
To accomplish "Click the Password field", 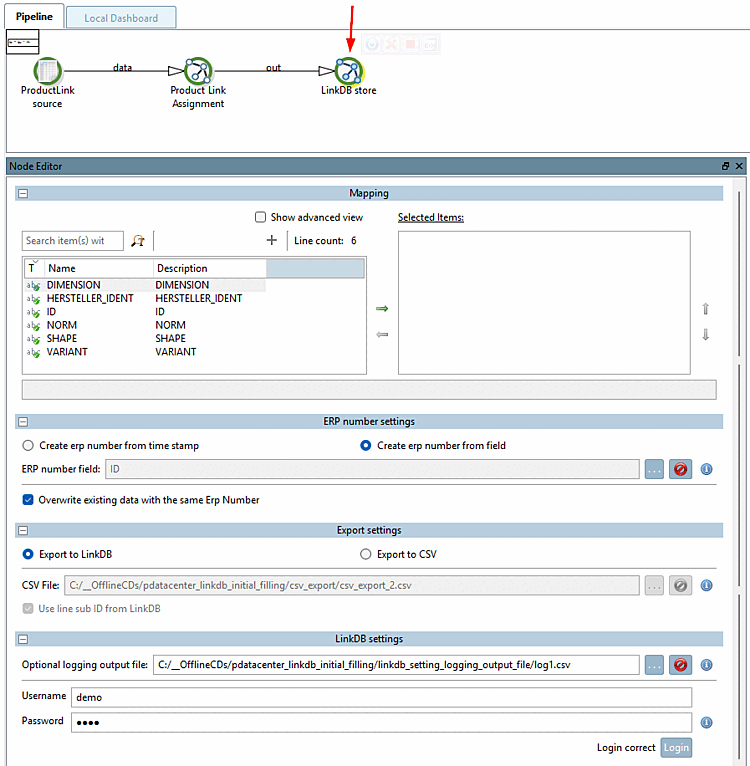I will click(x=382, y=723).
